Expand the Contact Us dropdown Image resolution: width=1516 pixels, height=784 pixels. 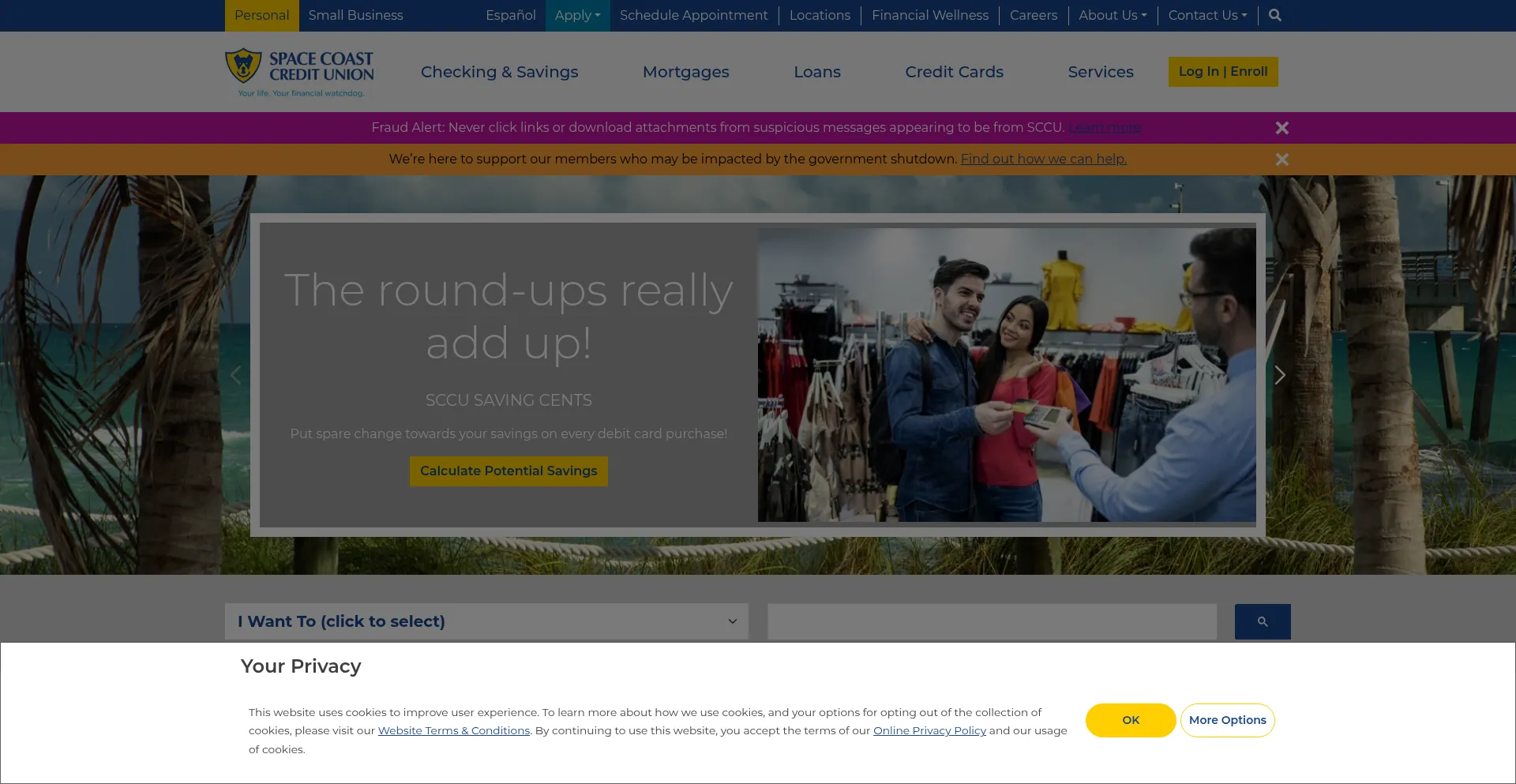[x=1207, y=15]
